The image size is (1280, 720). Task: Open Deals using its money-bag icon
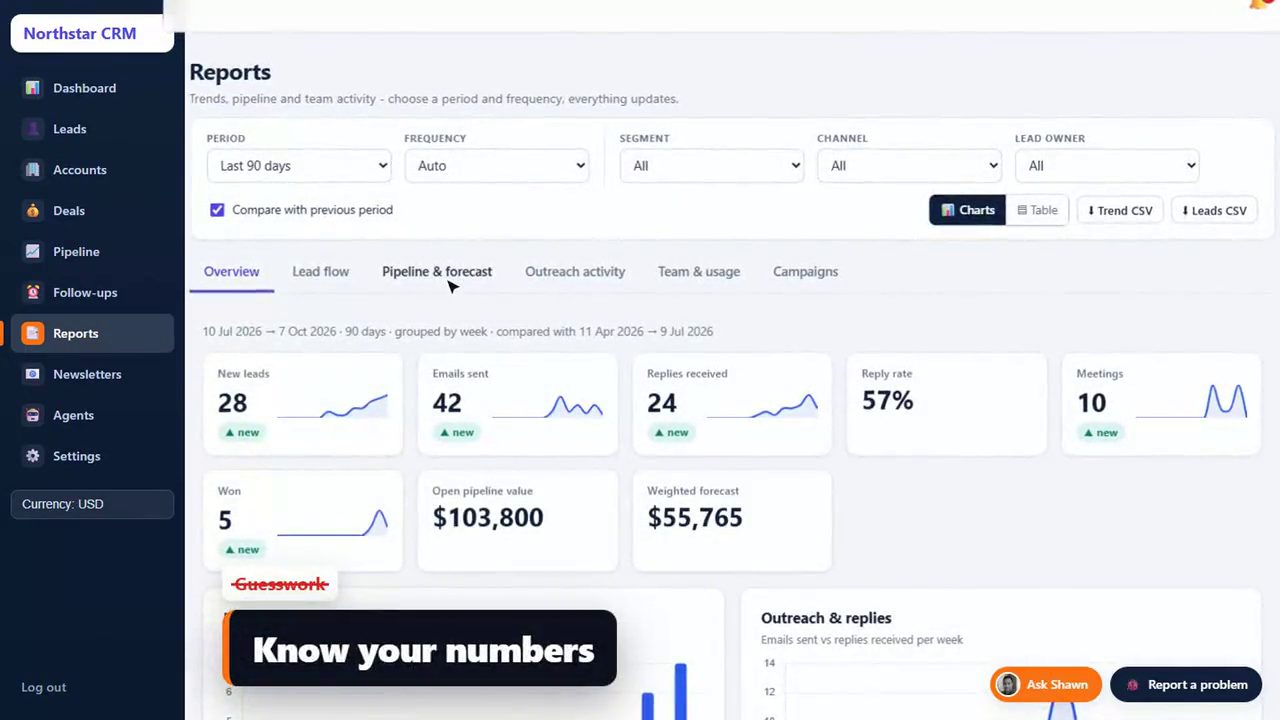33,211
